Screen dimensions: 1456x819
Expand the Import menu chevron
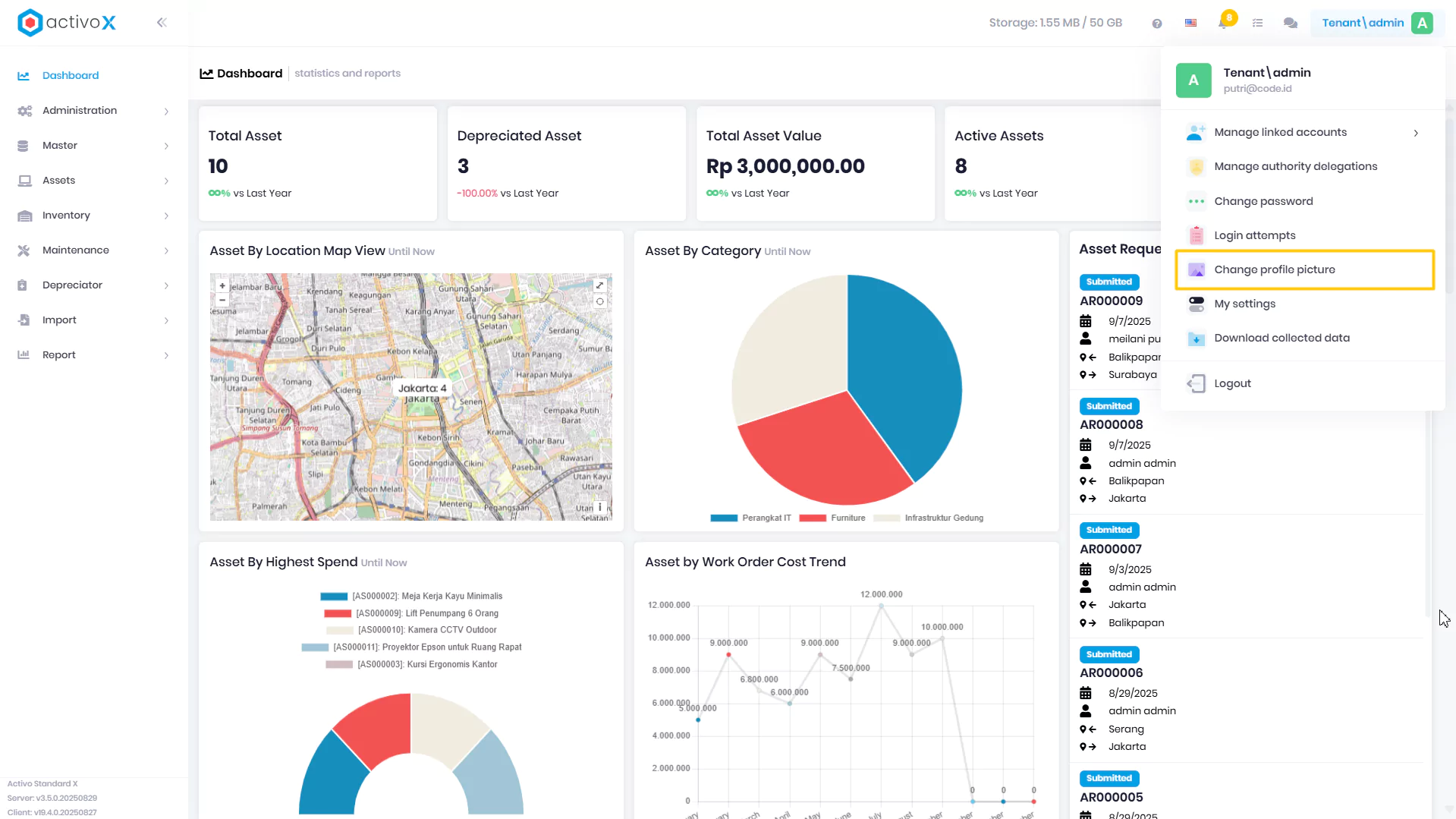click(166, 321)
